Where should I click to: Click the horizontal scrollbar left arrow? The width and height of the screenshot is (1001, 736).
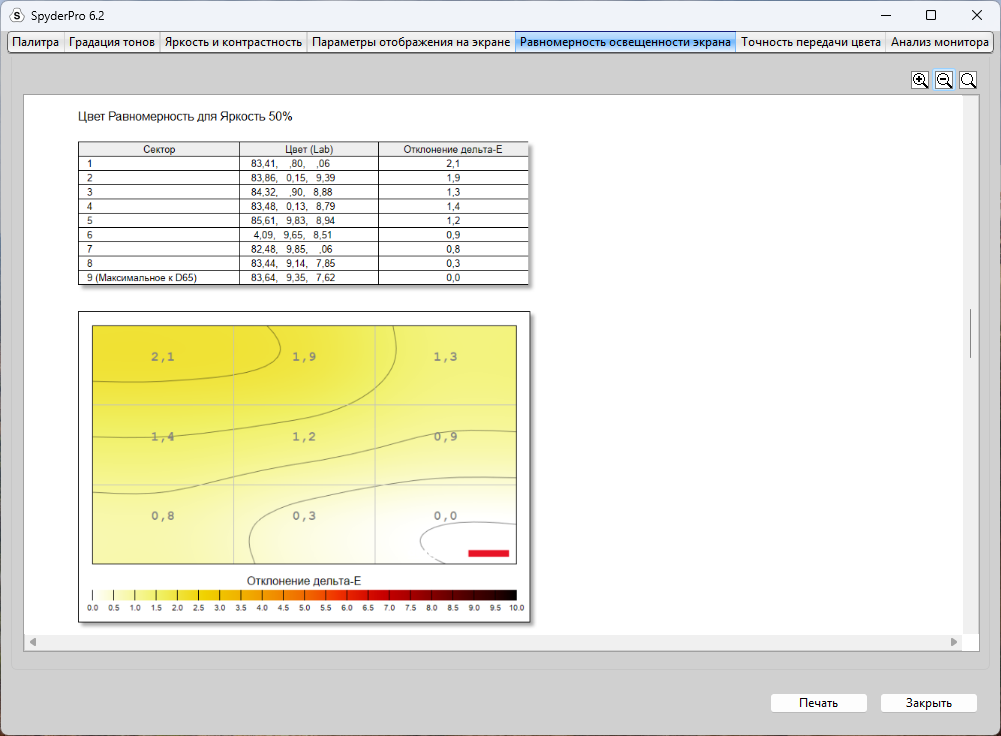coord(33,642)
